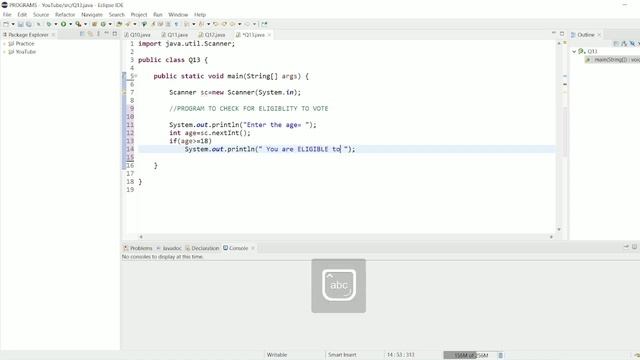
Task: Click Collapse All in Package Explorer
Action: point(82,34)
